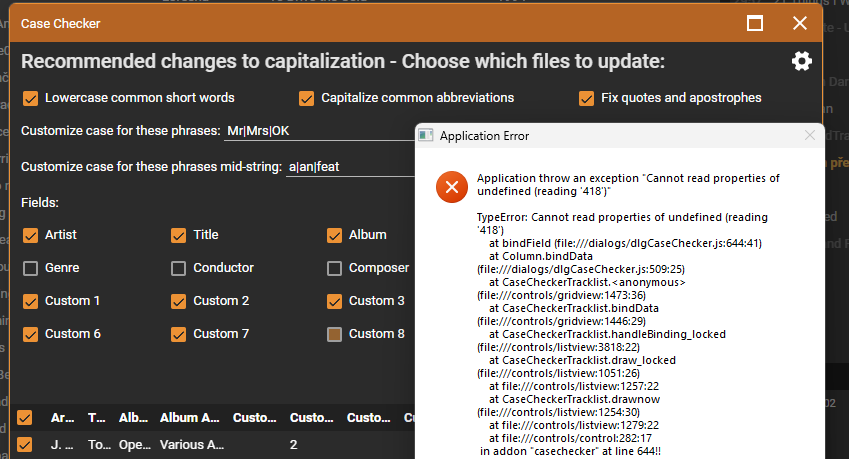Uncheck the first track row checkbox
The image size is (849, 459).
(x=25, y=445)
